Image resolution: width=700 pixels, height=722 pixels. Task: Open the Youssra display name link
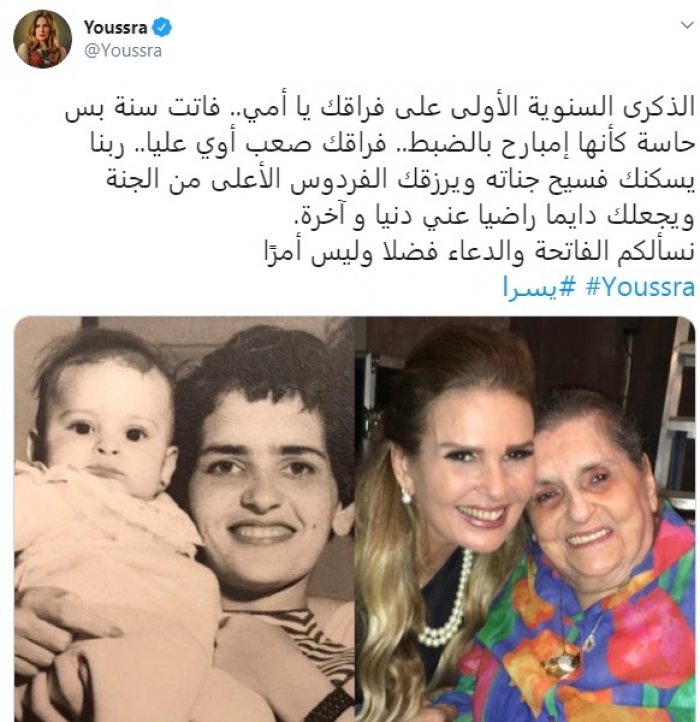[x=115, y=28]
